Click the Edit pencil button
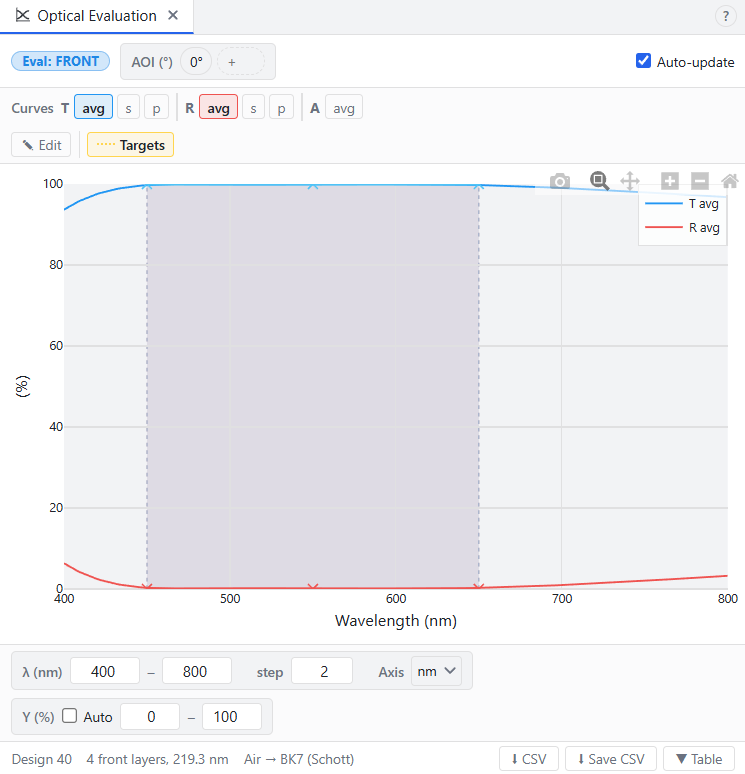745x774 pixels. click(41, 145)
